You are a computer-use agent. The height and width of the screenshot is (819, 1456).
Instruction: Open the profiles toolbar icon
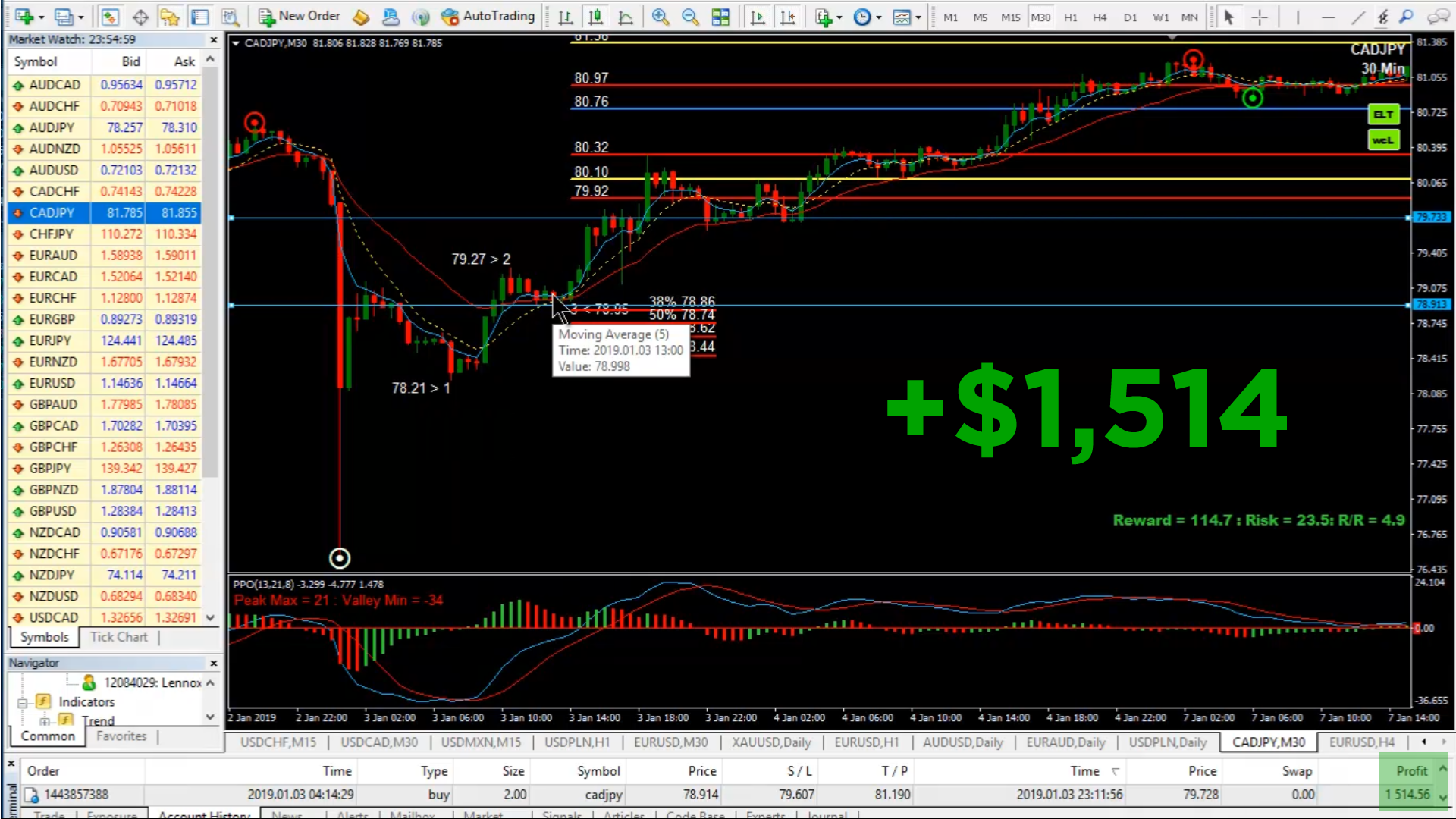[x=64, y=17]
